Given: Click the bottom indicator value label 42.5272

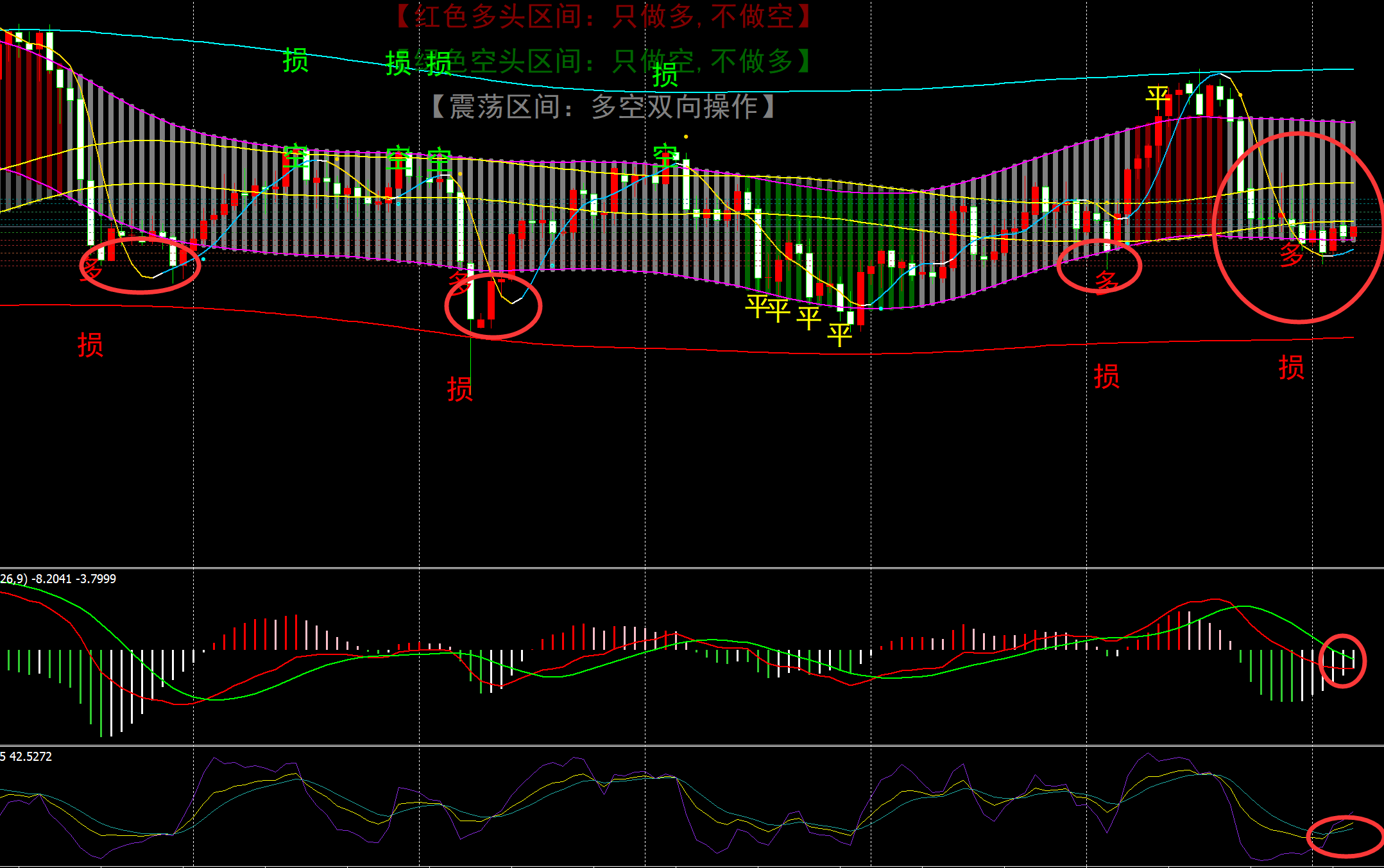Looking at the screenshot, I should tap(30, 756).
